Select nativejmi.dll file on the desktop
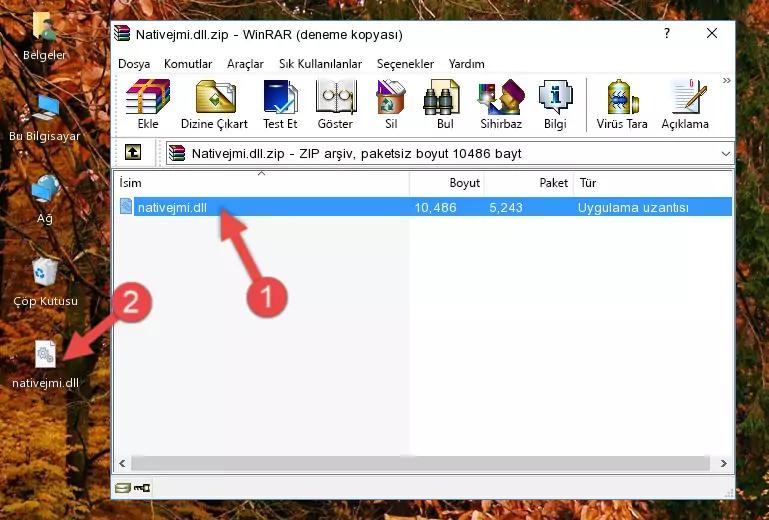Viewport: 769px width, 520px height. click(x=45, y=365)
